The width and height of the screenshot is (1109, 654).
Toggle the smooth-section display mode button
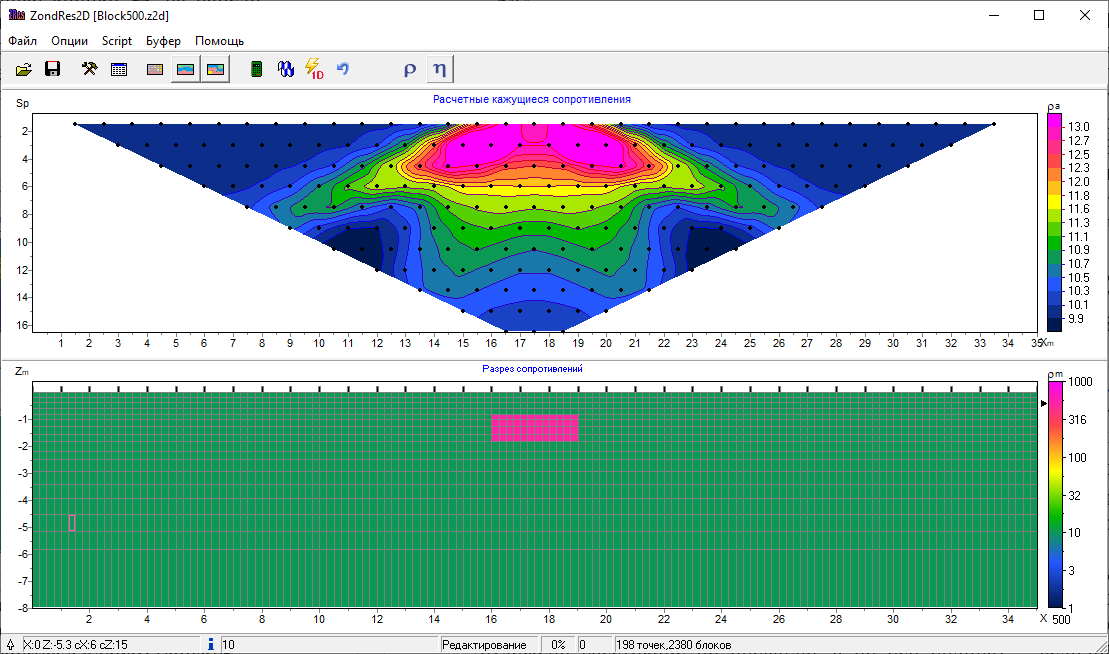coord(185,69)
